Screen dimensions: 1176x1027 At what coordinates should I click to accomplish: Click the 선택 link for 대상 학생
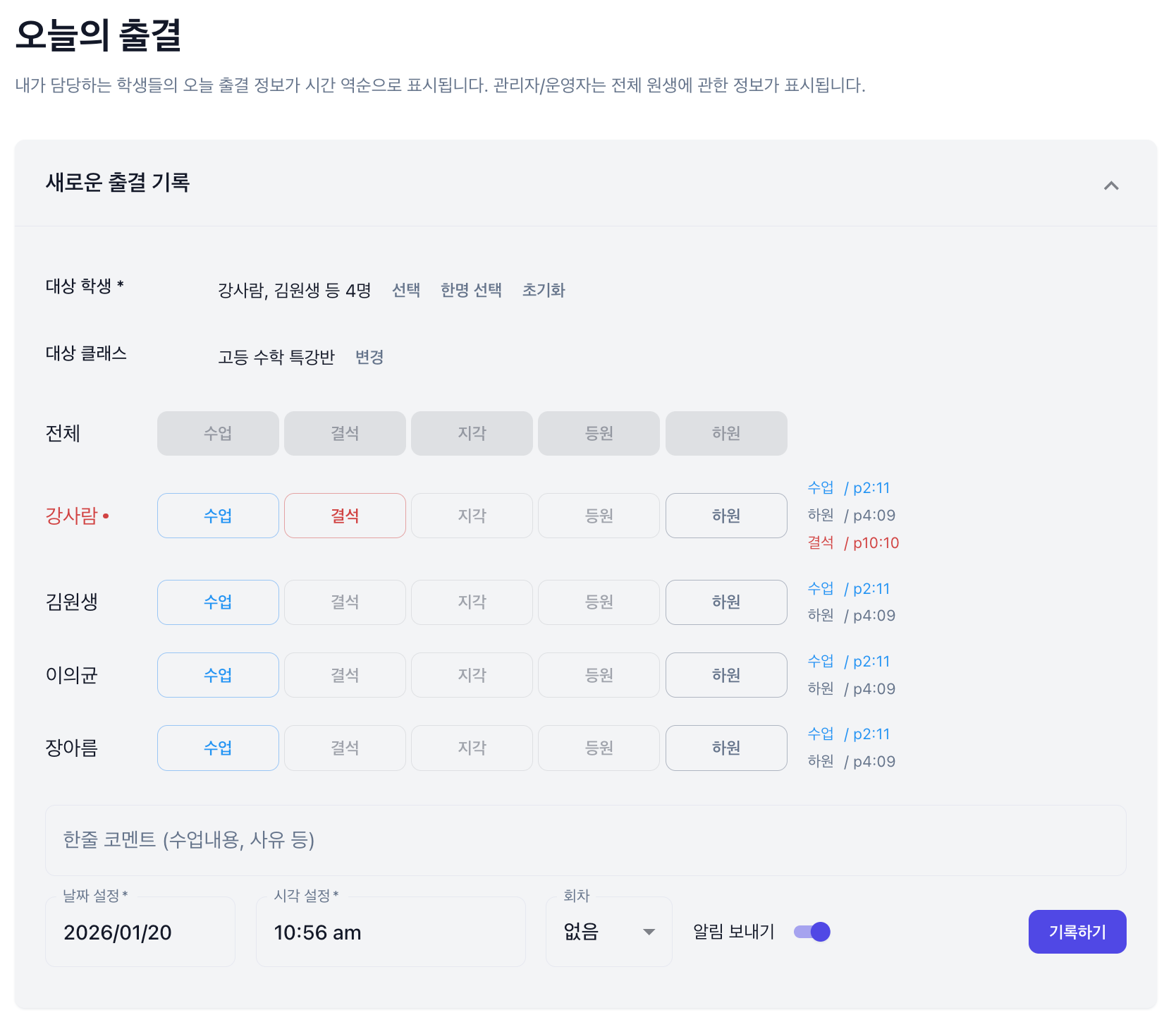coord(406,290)
